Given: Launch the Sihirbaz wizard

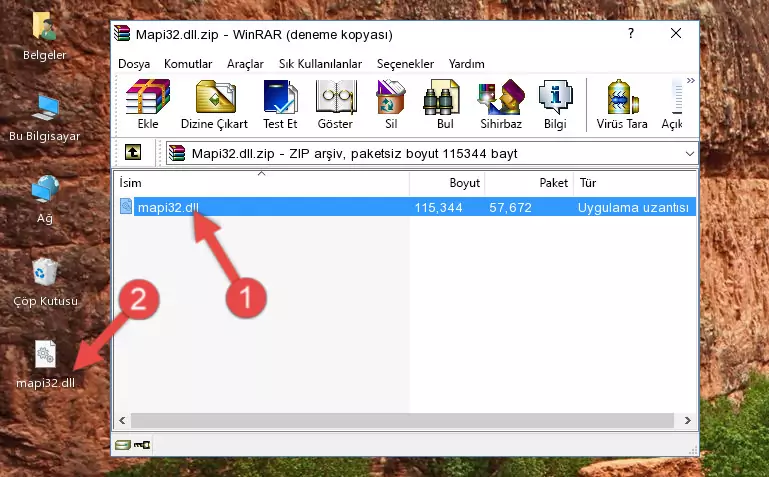Looking at the screenshot, I should [x=501, y=104].
